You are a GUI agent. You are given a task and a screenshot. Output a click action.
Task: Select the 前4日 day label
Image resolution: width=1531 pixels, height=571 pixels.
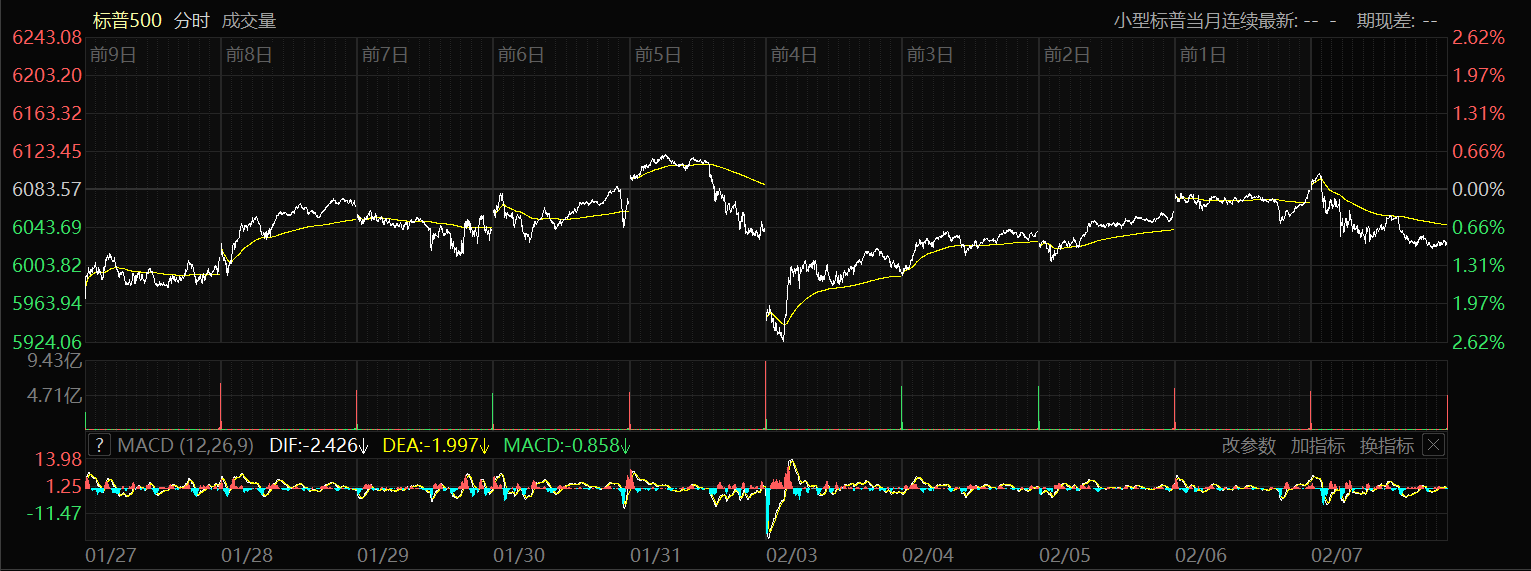[x=794, y=54]
